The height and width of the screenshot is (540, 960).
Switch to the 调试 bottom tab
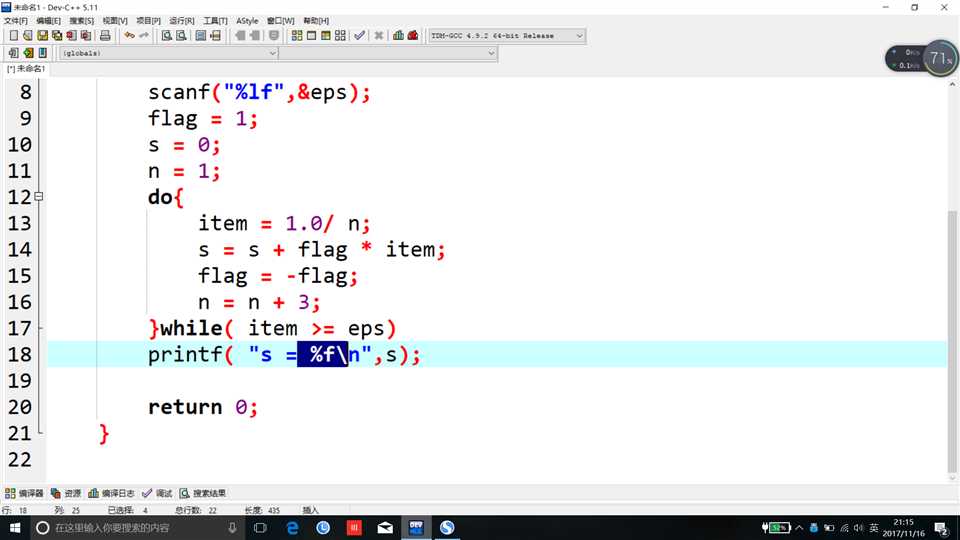click(157, 493)
